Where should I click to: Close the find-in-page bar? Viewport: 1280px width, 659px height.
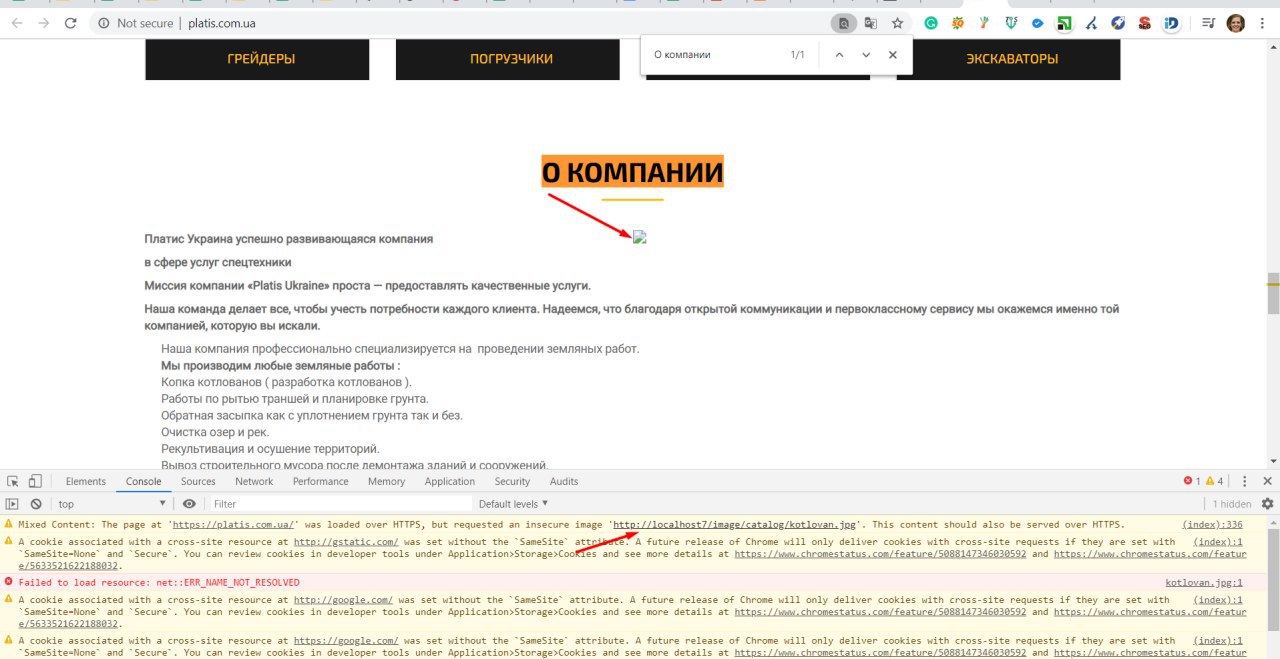[893, 55]
